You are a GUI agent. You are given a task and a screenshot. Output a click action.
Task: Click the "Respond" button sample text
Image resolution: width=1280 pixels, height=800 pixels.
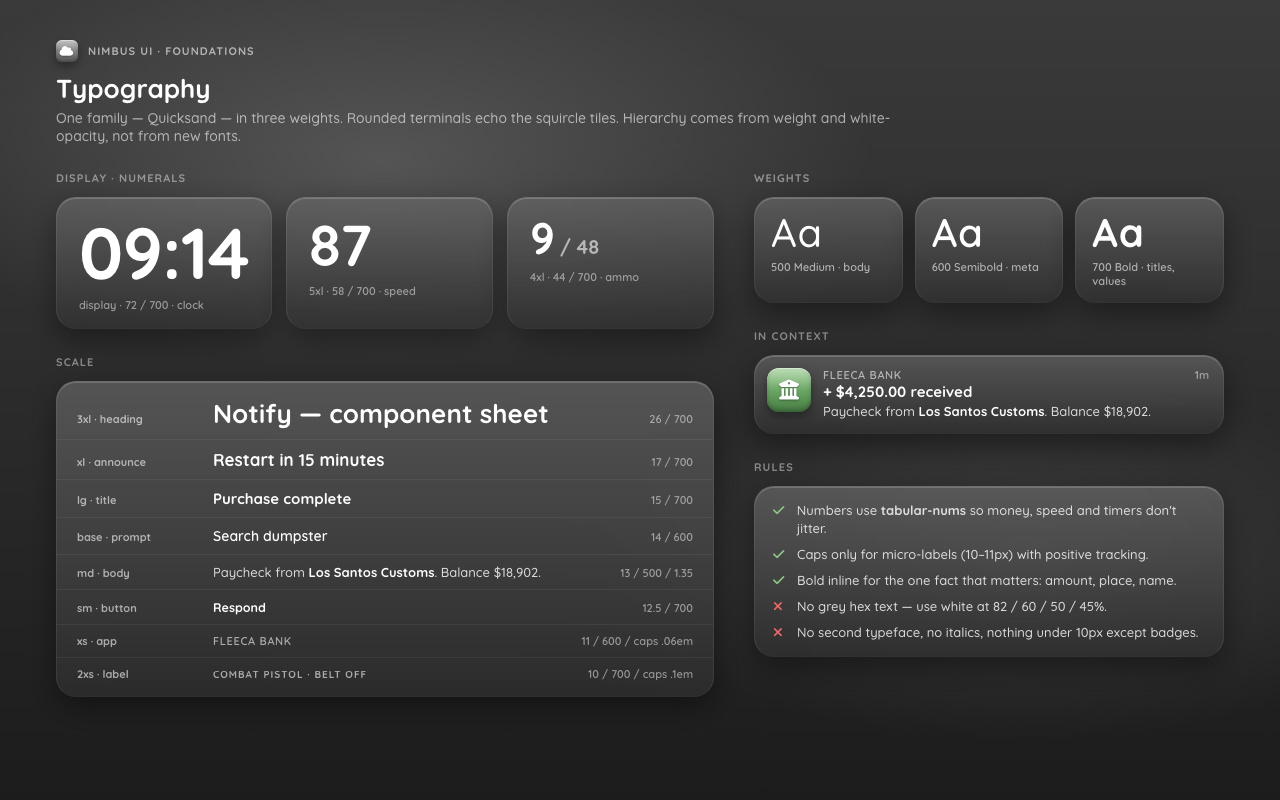pos(239,608)
